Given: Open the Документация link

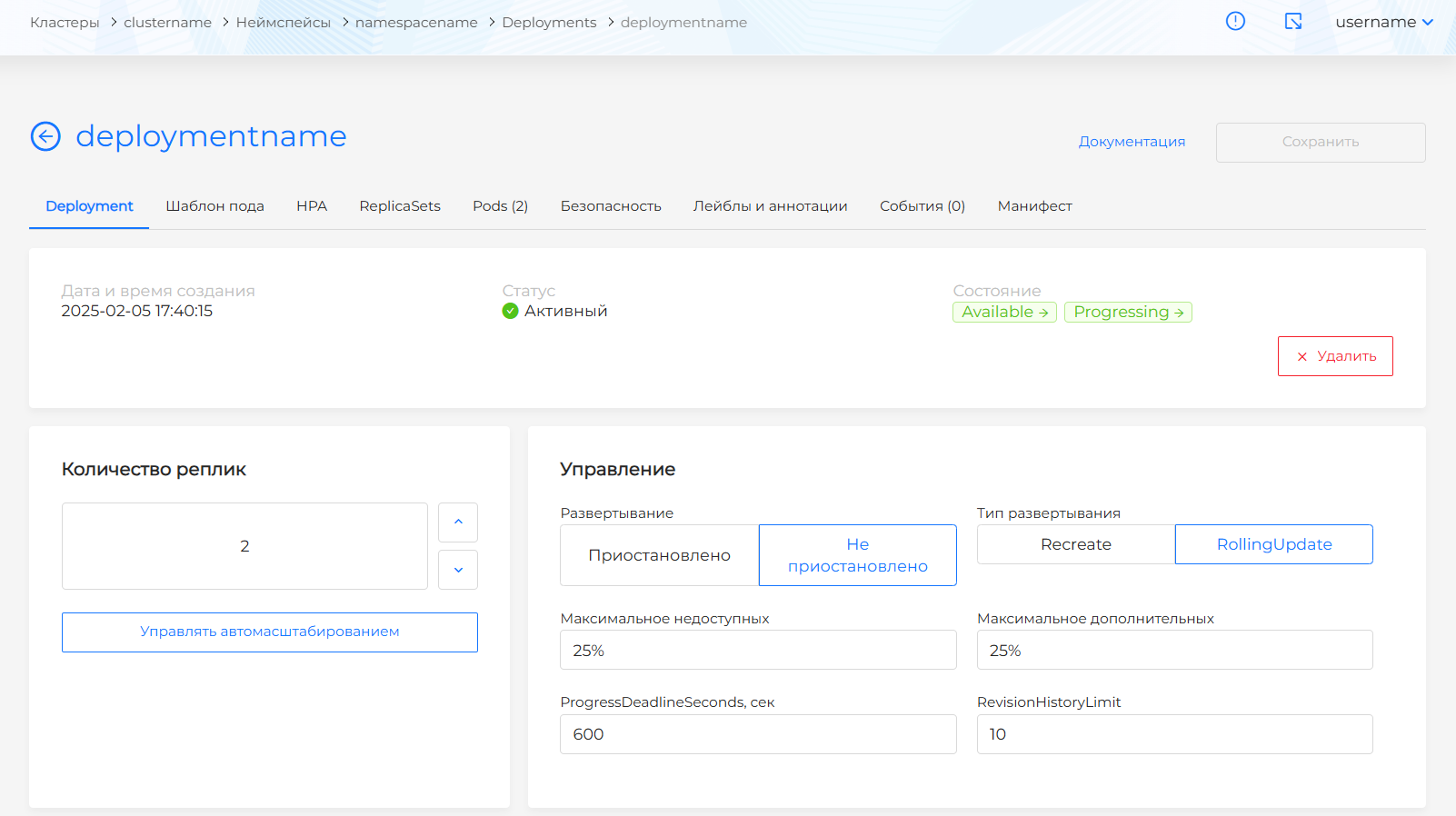Looking at the screenshot, I should [1132, 142].
